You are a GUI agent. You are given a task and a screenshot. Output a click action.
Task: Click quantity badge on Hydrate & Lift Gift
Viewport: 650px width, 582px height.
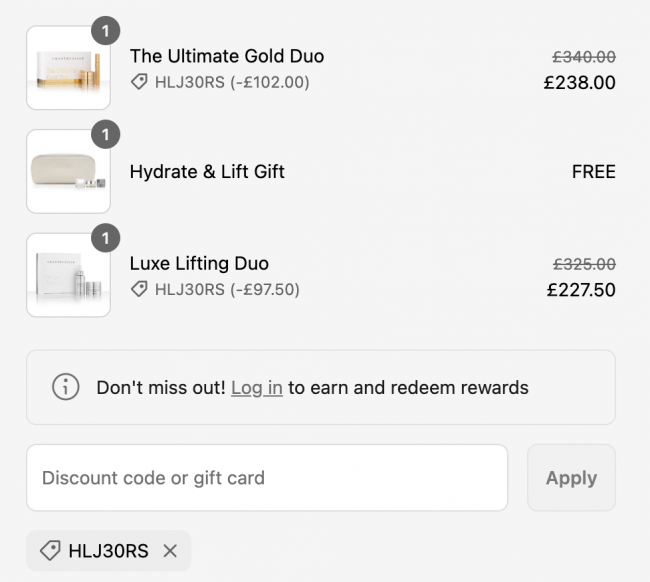coord(105,134)
